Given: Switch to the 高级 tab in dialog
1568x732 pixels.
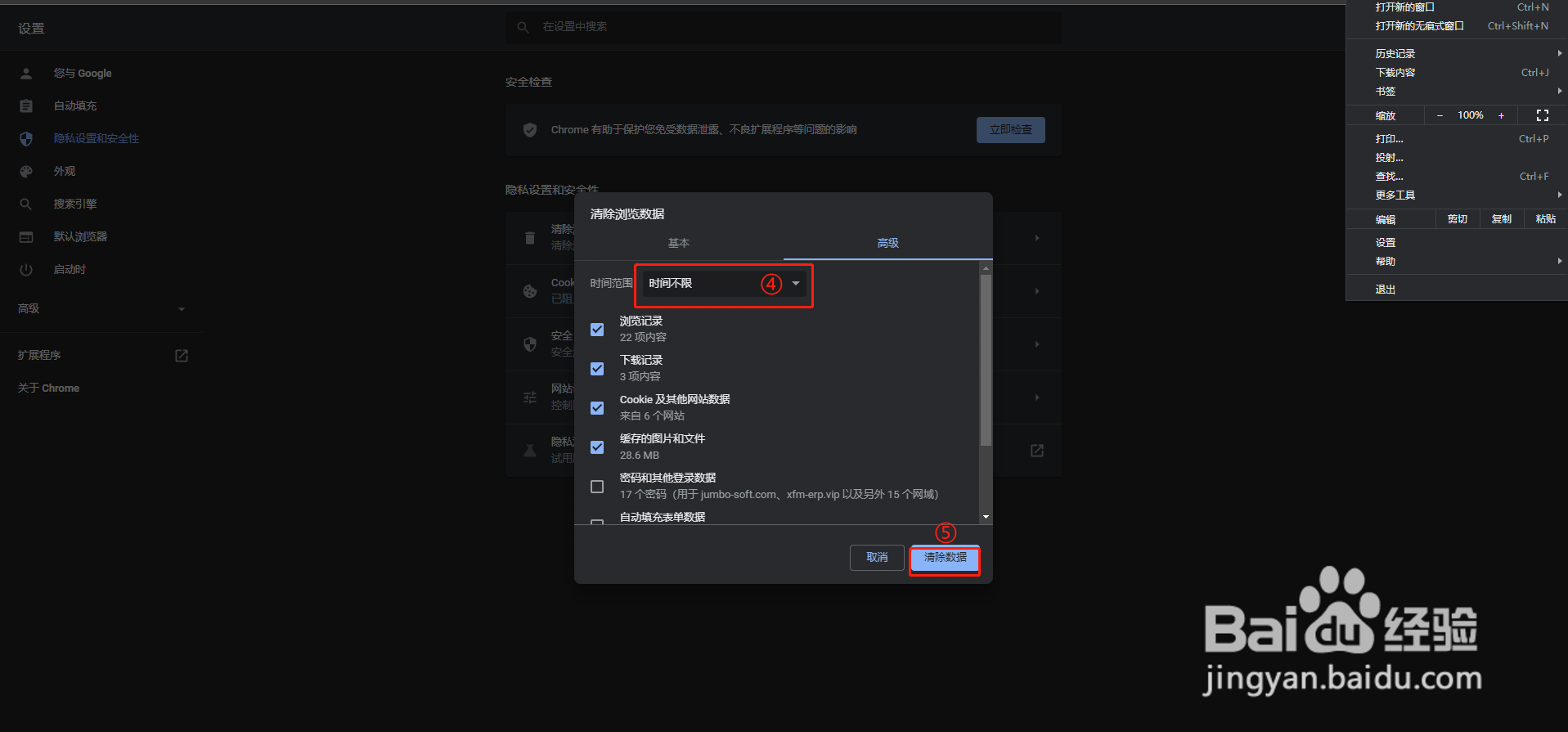Looking at the screenshot, I should [888, 244].
